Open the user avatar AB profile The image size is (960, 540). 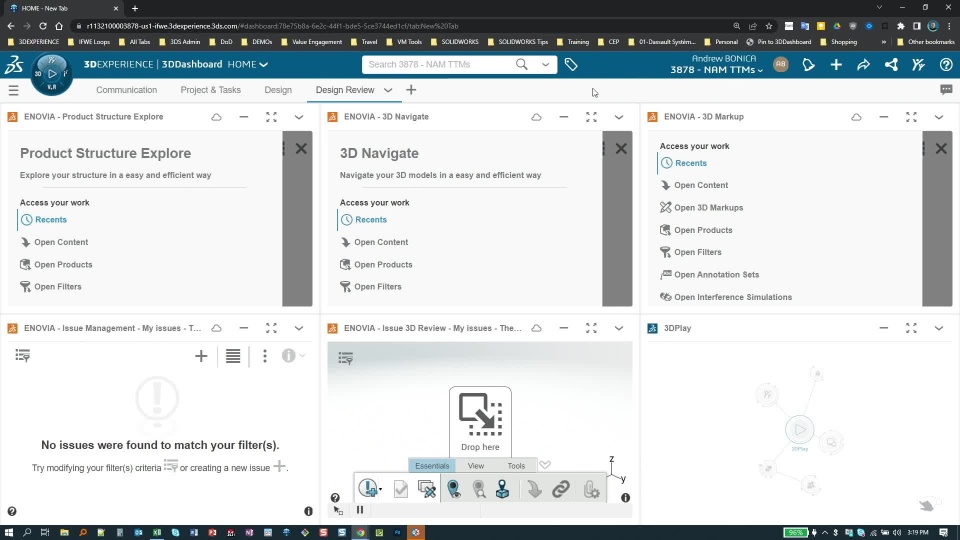coord(781,64)
